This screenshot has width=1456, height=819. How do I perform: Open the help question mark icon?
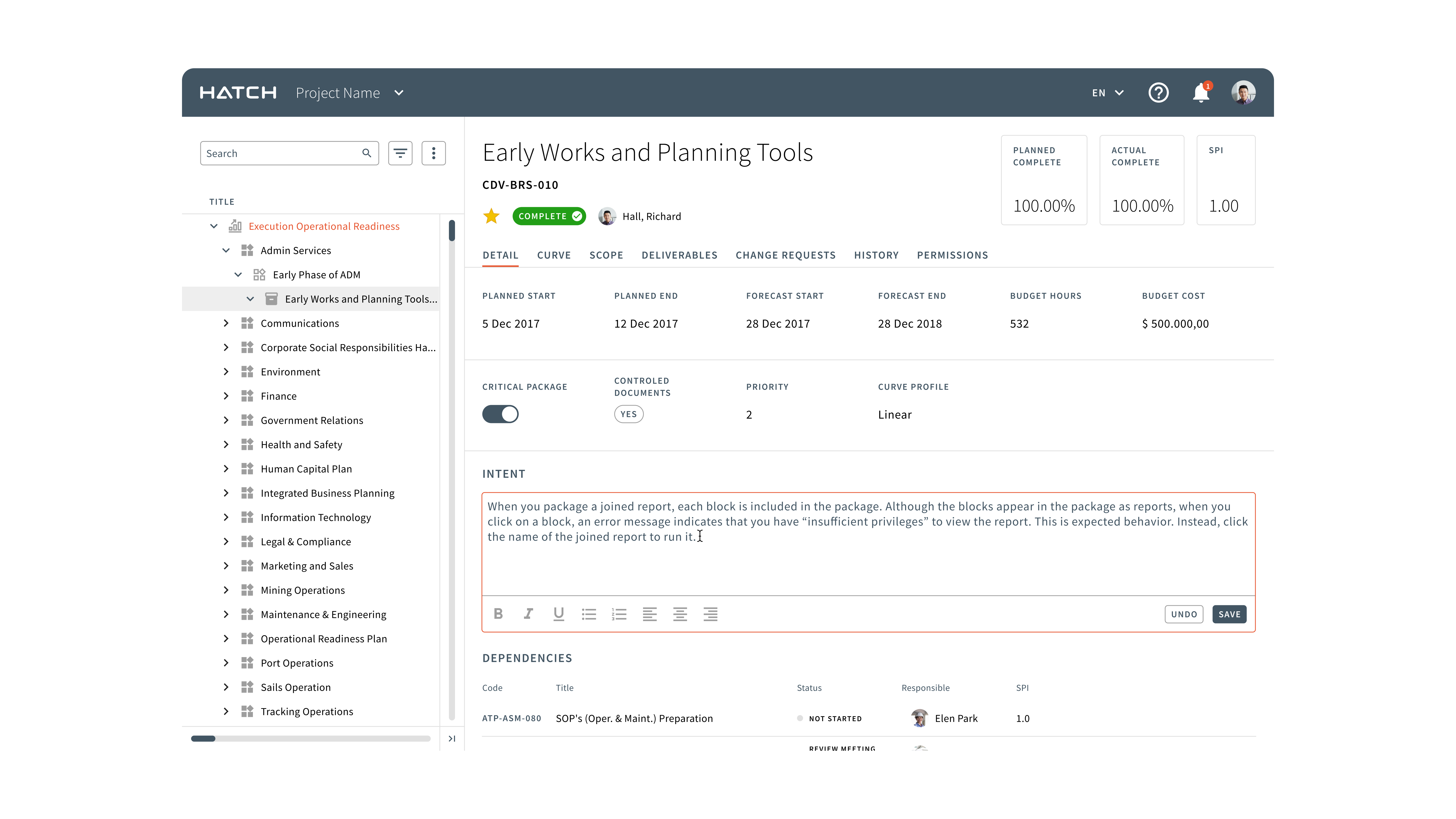pos(1158,93)
